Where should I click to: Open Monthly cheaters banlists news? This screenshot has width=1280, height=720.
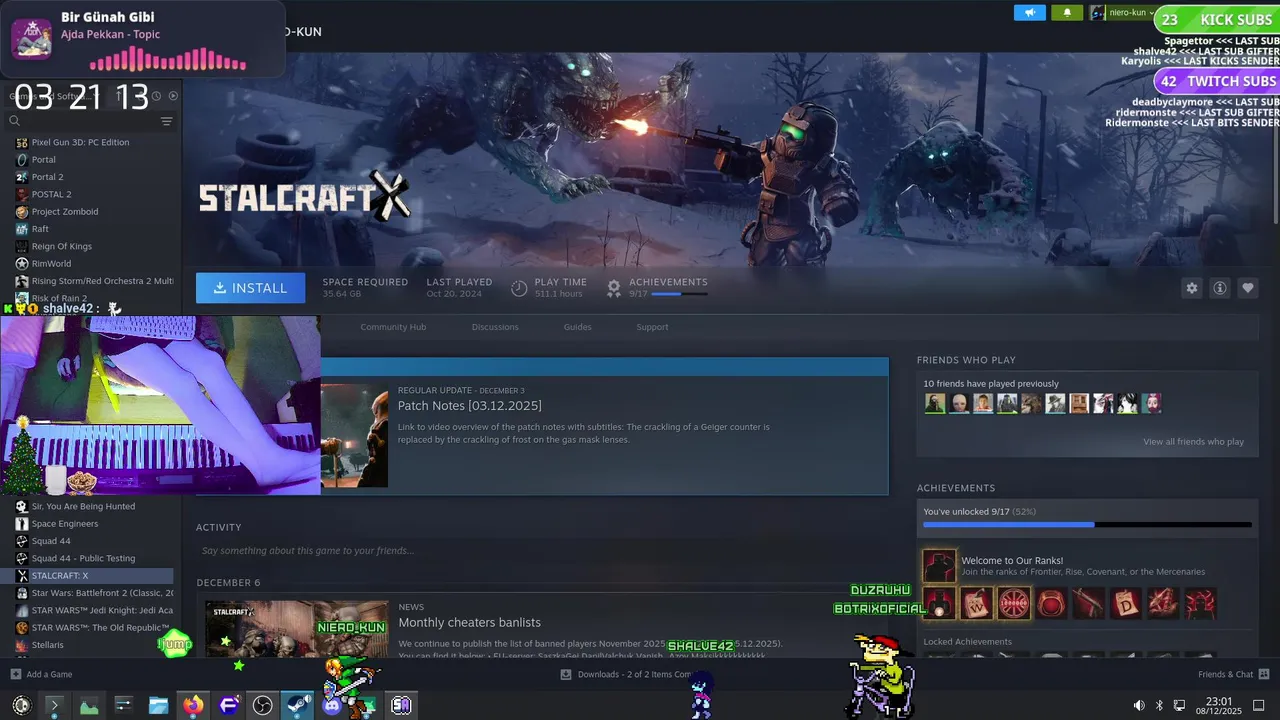469,622
